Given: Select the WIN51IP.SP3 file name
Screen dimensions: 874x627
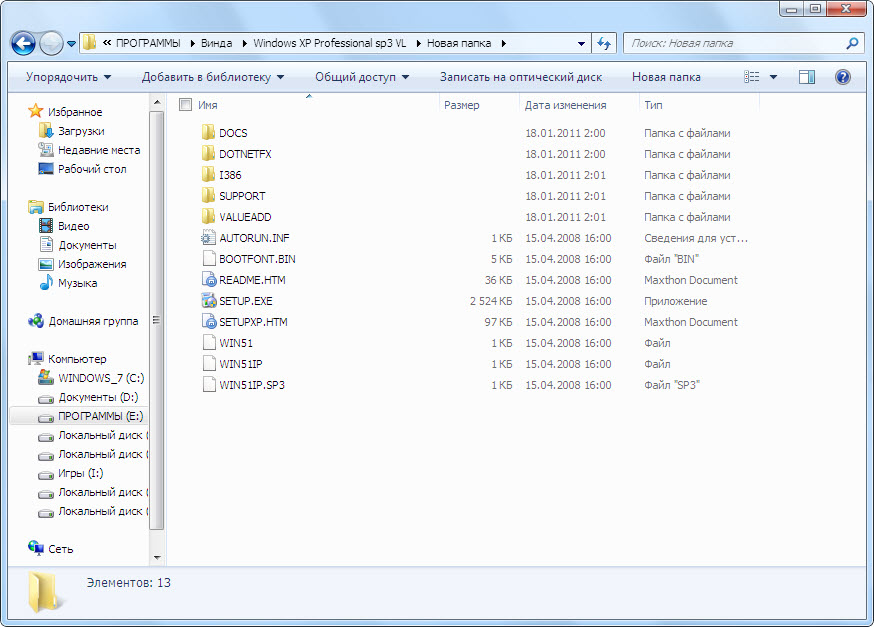Looking at the screenshot, I should point(252,385).
